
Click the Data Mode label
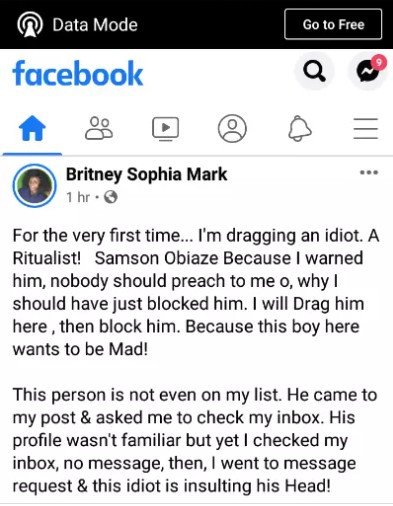click(95, 25)
